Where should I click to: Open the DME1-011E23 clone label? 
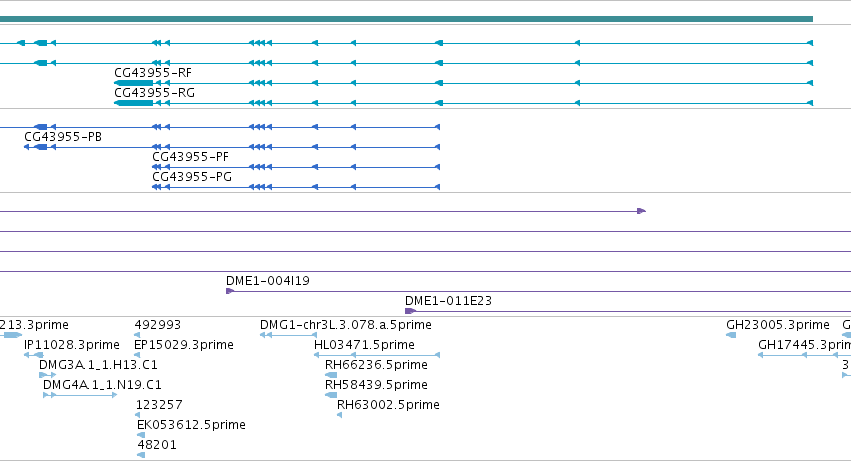[448, 301]
